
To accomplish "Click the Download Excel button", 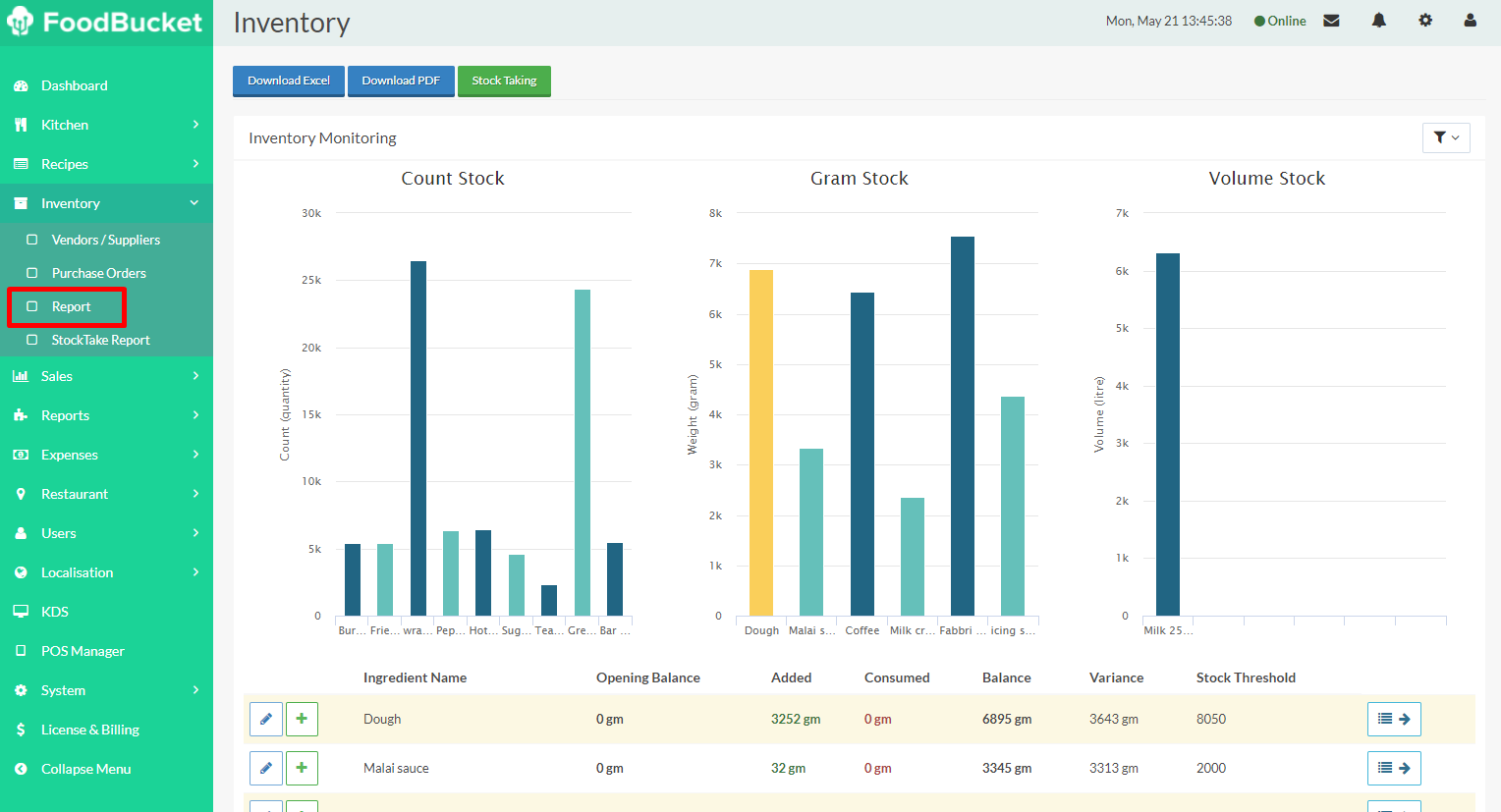I will tap(288, 81).
